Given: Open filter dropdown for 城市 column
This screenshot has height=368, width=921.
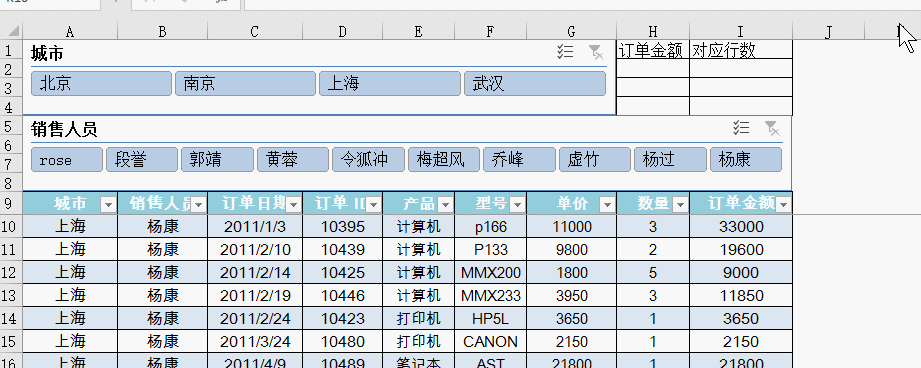Looking at the screenshot, I should [x=108, y=204].
